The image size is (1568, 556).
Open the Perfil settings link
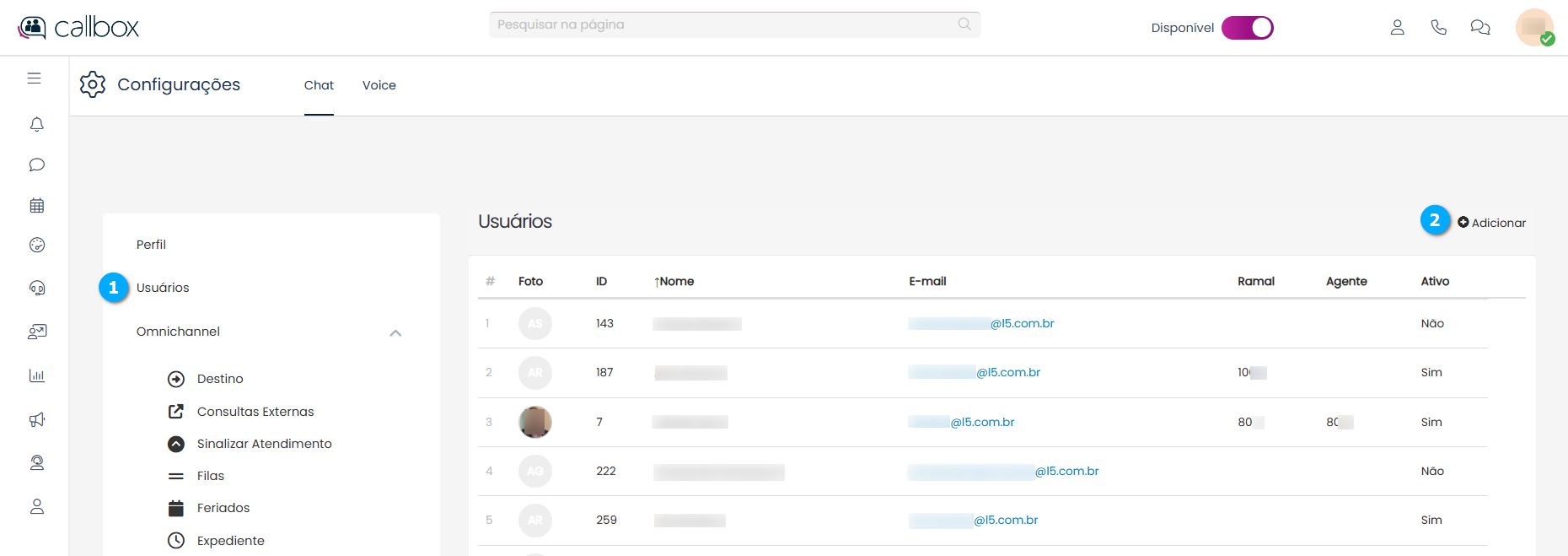click(151, 245)
